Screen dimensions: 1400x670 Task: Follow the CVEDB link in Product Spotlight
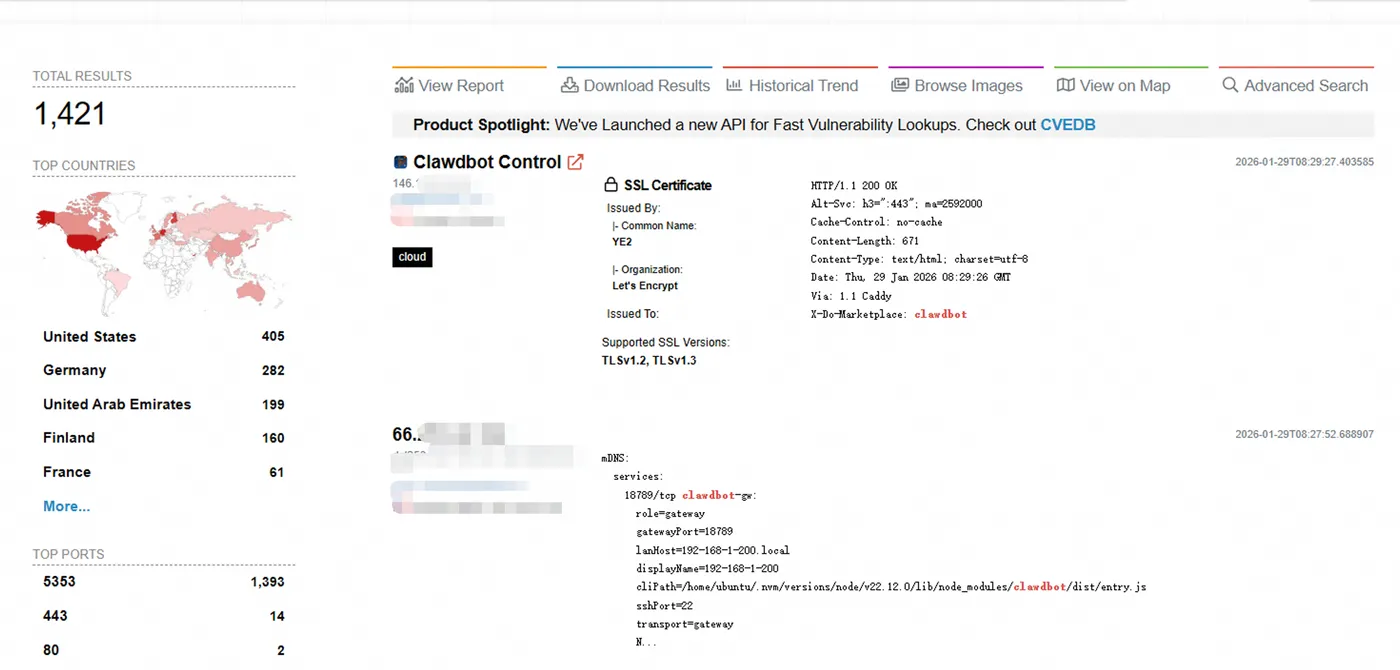pyautogui.click(x=1068, y=125)
